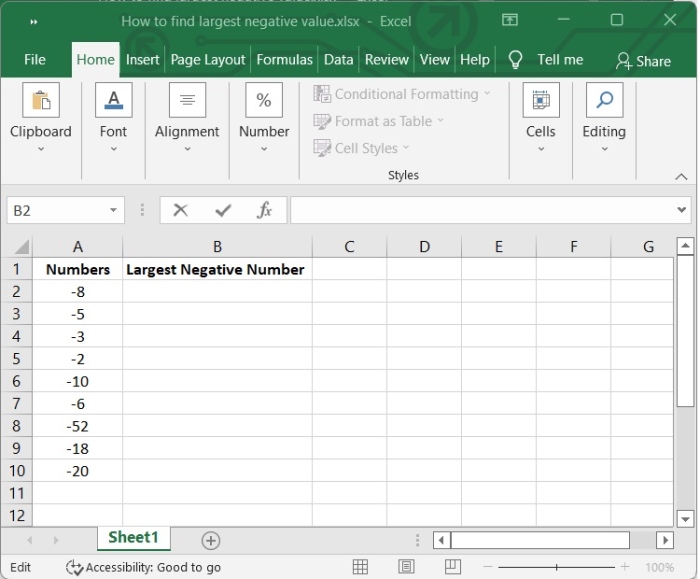
Task: Open the Editing magnifier group icon
Action: click(x=604, y=100)
